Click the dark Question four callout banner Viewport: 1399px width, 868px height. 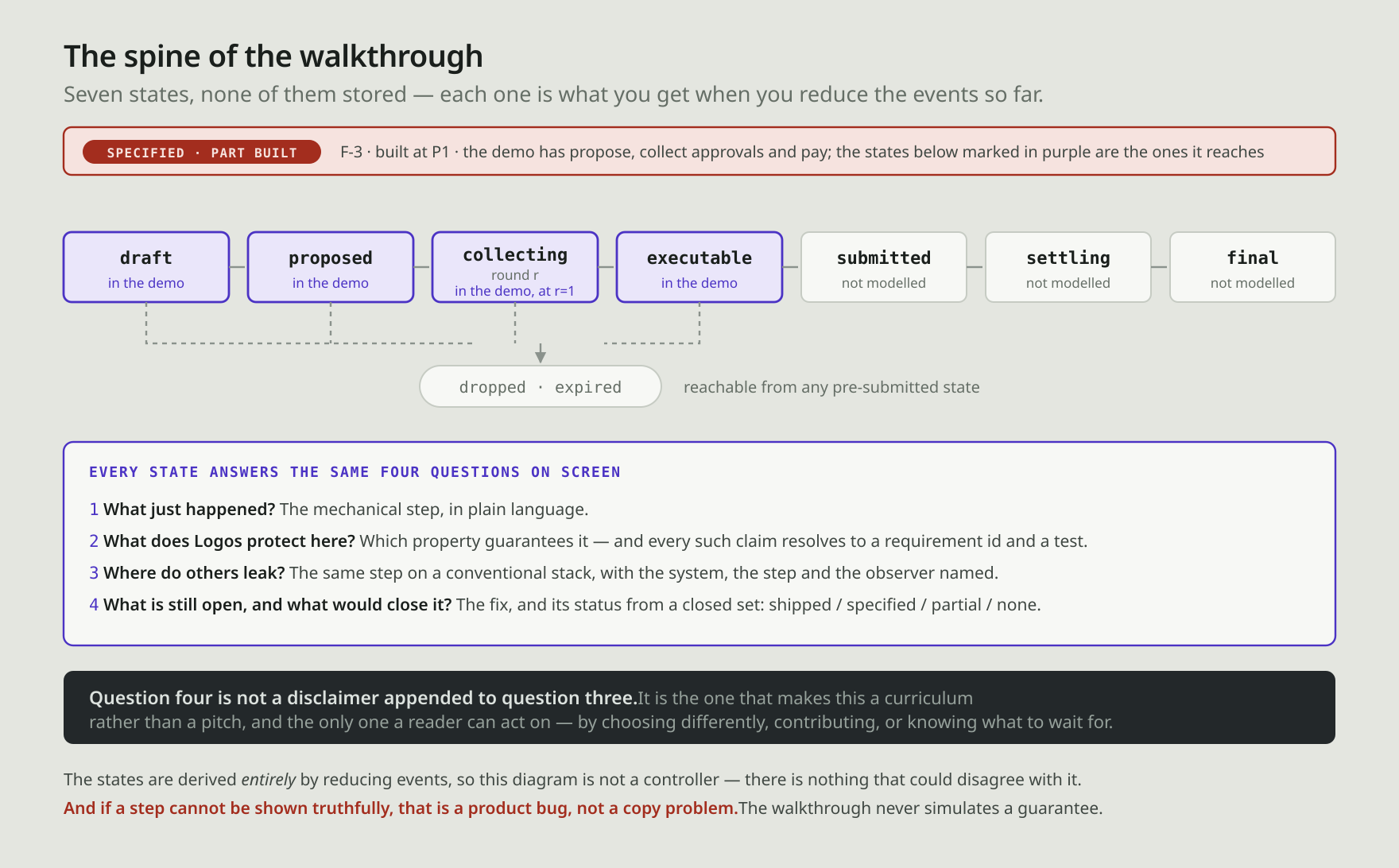[699, 707]
